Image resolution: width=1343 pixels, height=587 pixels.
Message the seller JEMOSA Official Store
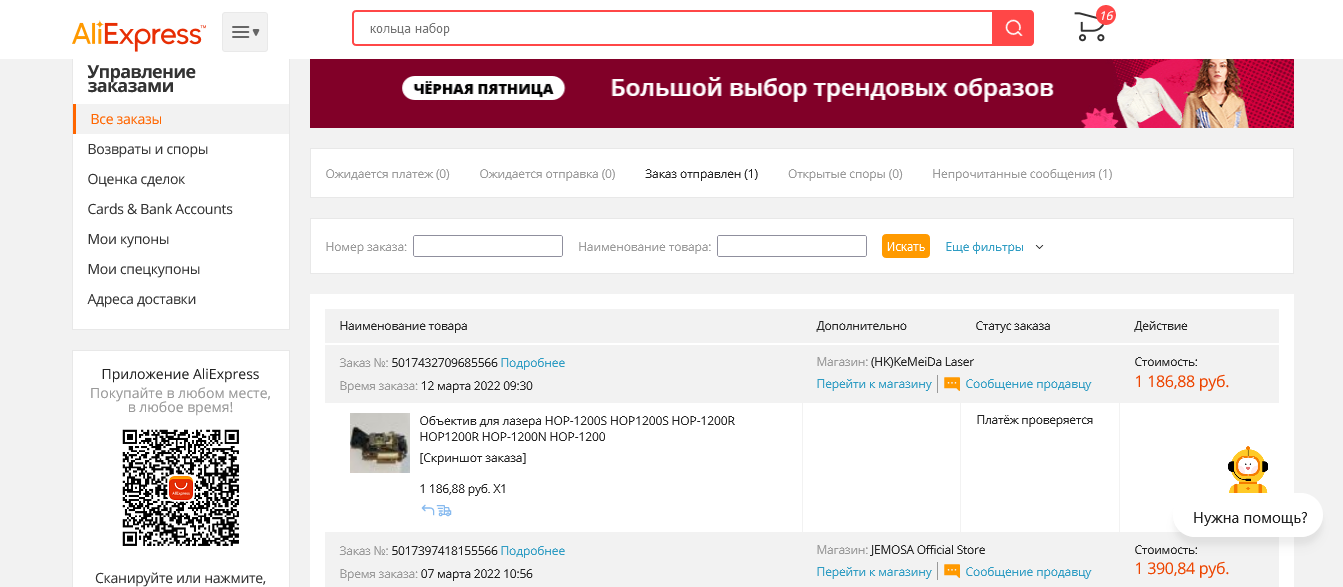point(1028,572)
